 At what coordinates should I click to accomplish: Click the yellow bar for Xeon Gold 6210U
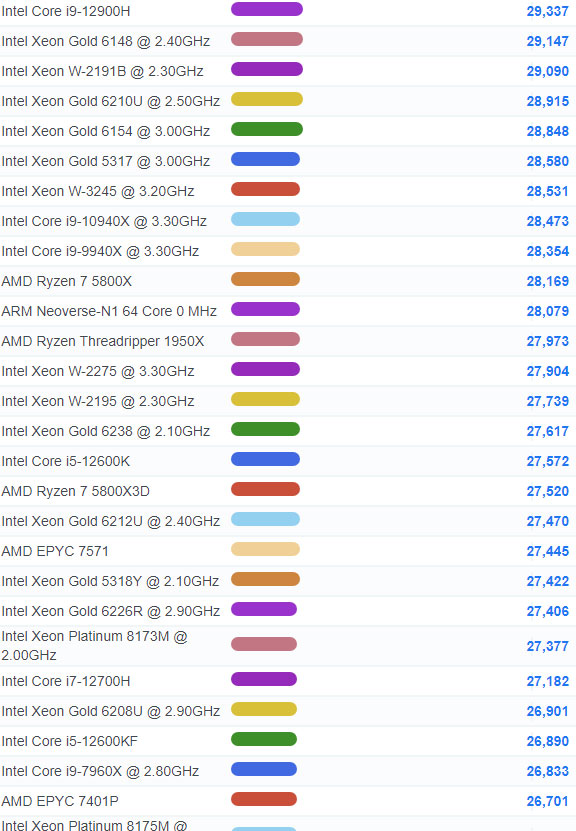[267, 99]
